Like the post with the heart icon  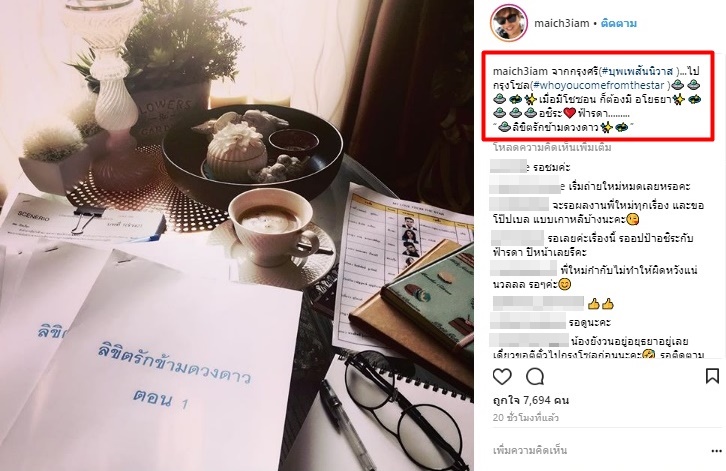[x=502, y=377]
